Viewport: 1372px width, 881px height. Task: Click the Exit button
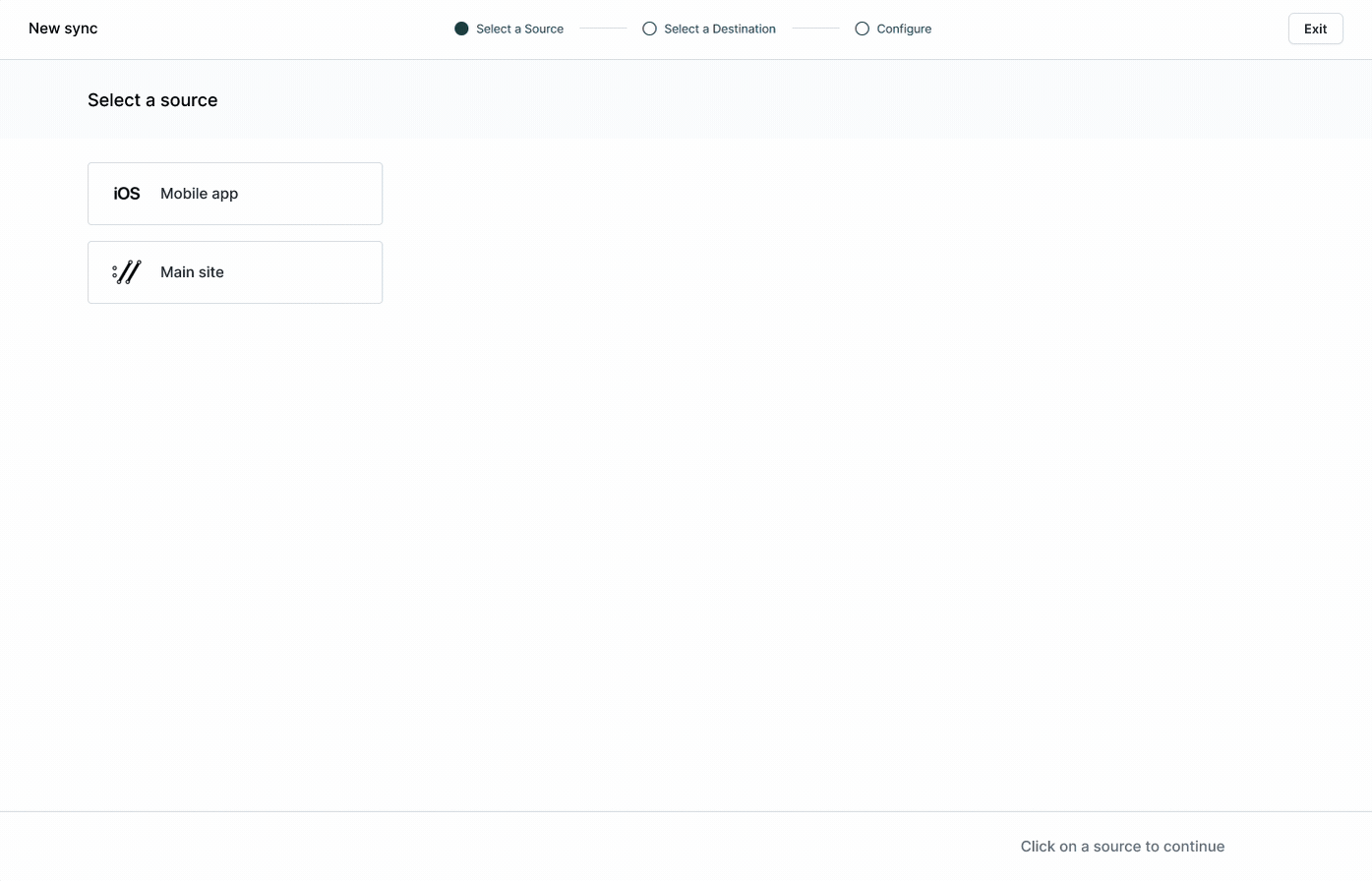click(1315, 29)
